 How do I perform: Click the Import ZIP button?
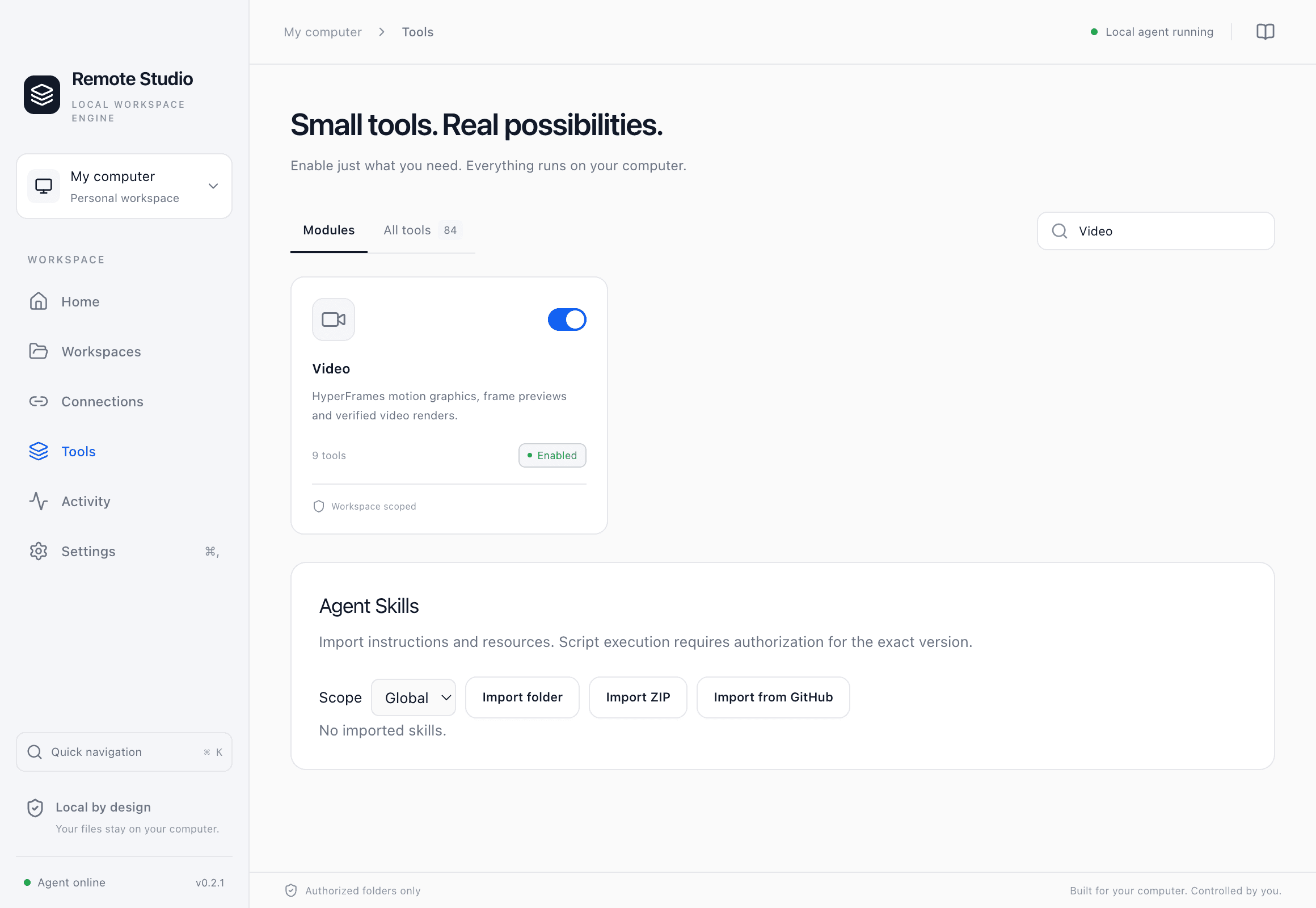(x=638, y=697)
